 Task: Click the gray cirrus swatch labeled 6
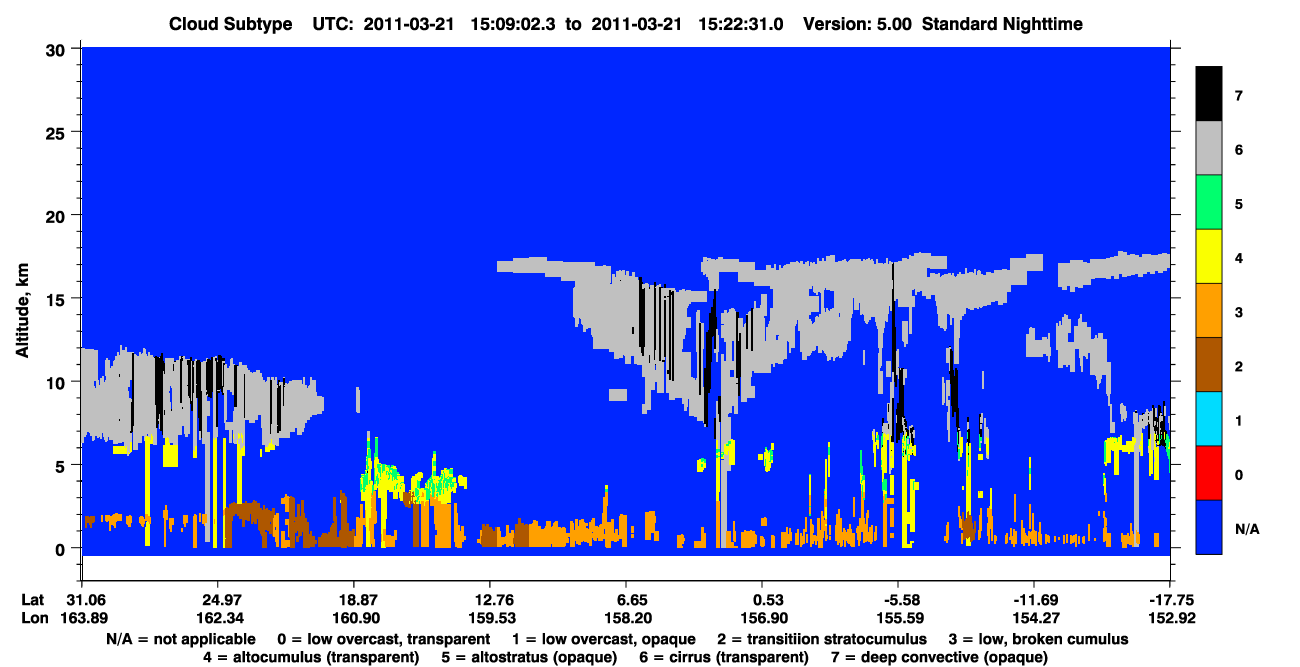[1209, 148]
